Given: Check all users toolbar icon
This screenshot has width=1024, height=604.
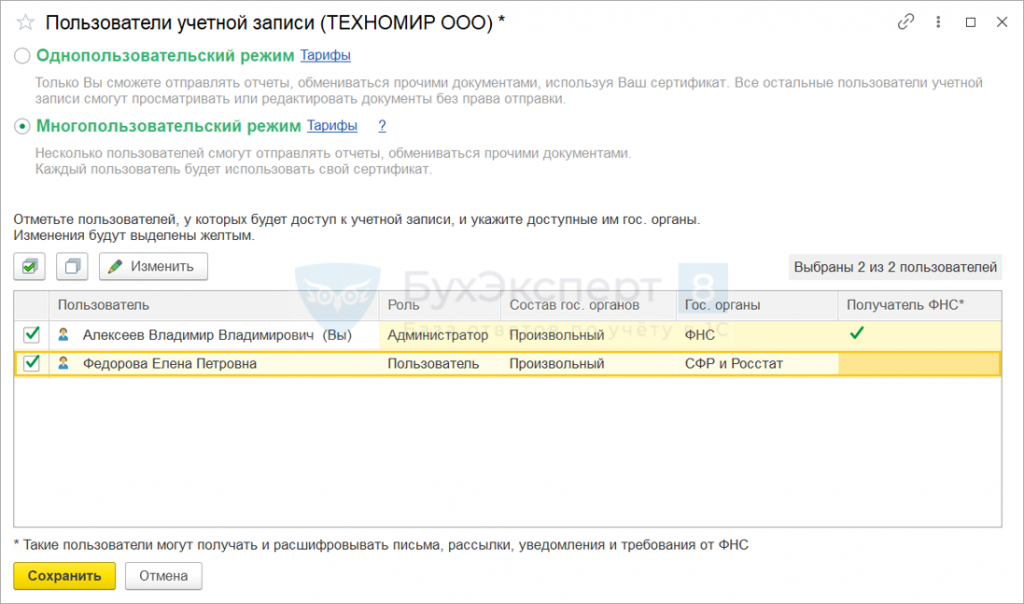Looking at the screenshot, I should (x=29, y=266).
